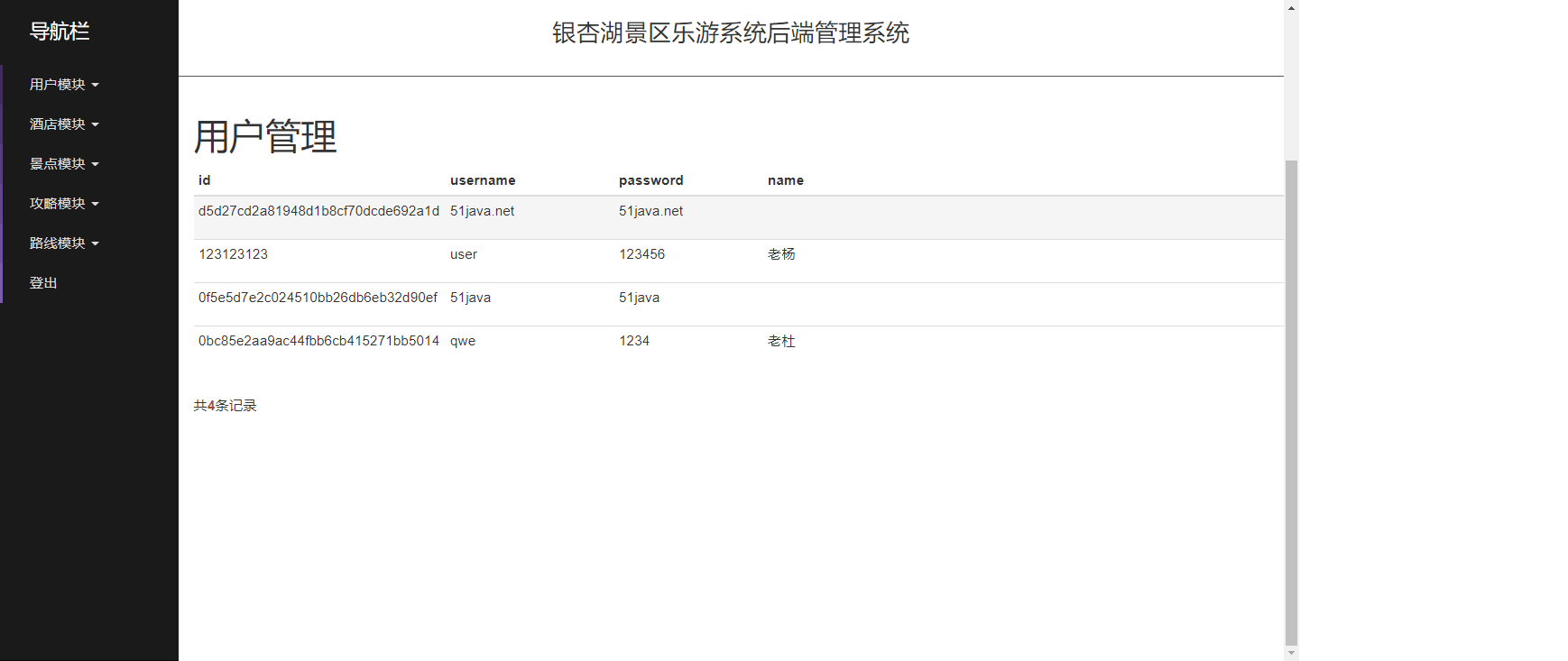
Task: Expand the 攻略模块 menu item
Action: click(63, 204)
